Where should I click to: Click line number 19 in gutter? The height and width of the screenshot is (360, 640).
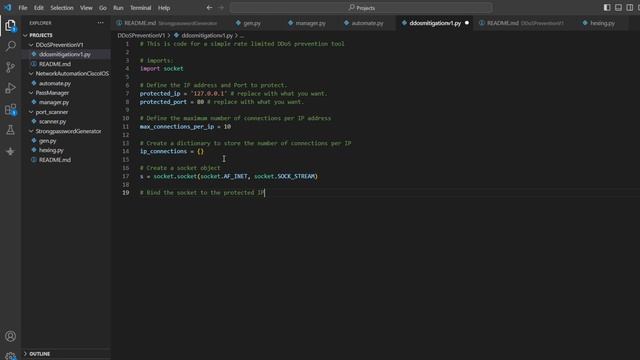pos(126,193)
